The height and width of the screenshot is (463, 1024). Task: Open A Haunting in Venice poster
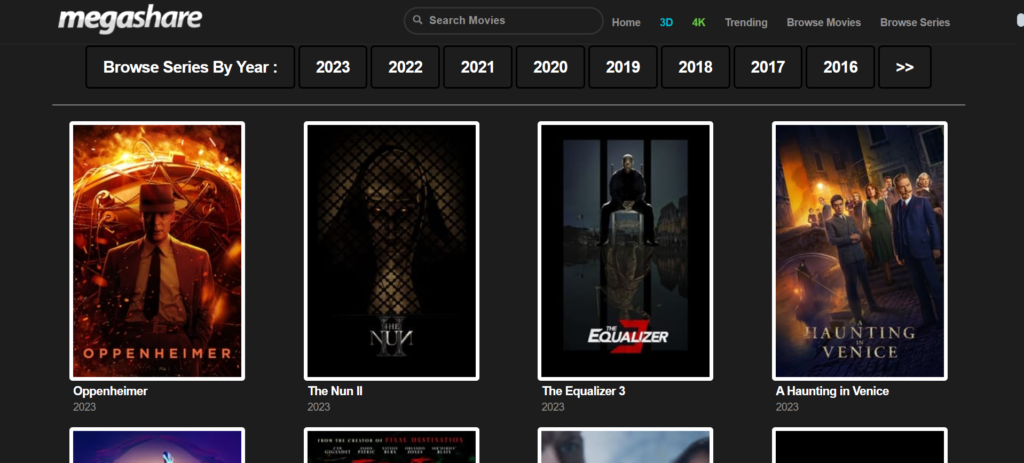[859, 251]
